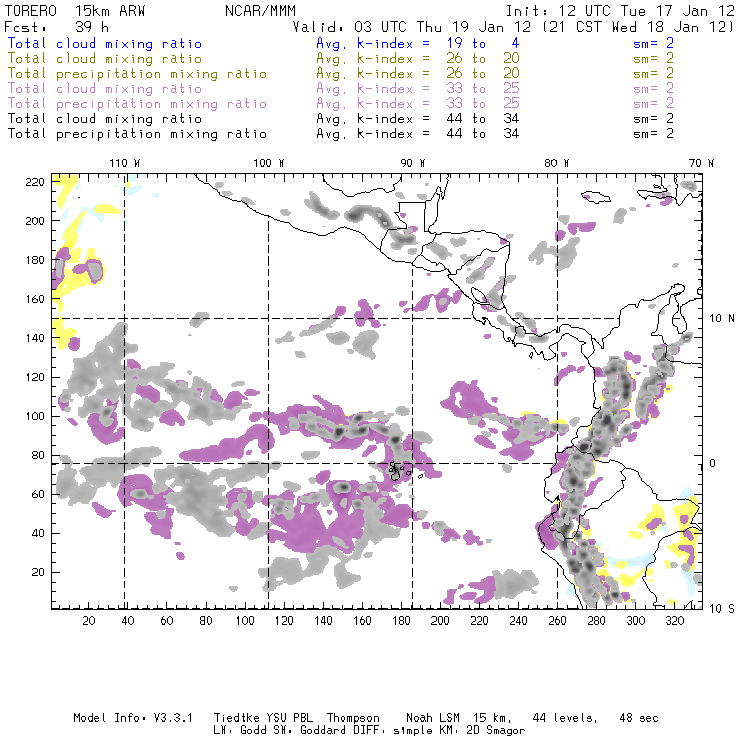Click the olive "Total cloud mixing ratio" legend entry
The width and height of the screenshot is (740, 740).
pos(105,59)
